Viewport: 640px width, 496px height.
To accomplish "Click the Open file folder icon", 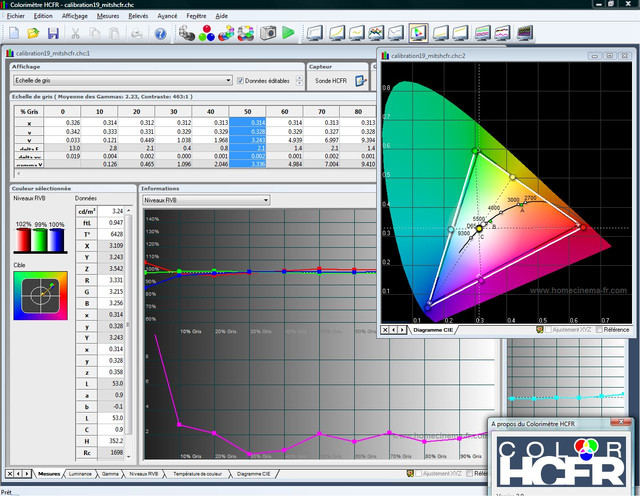I will (x=31, y=33).
